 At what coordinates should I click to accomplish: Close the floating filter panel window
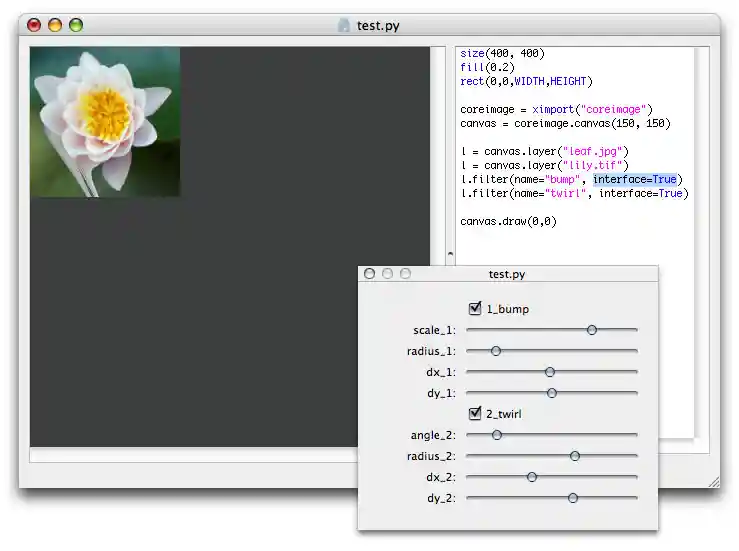(x=370, y=273)
